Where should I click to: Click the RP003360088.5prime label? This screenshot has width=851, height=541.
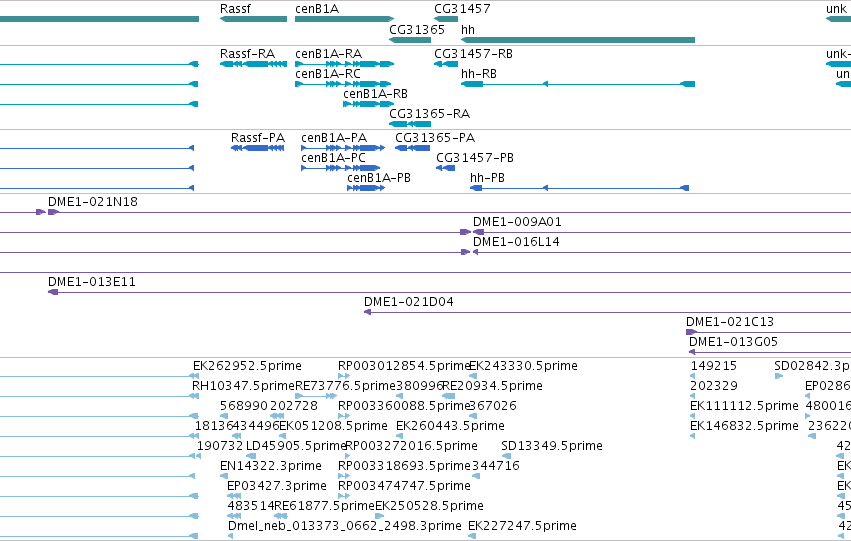click(x=403, y=406)
